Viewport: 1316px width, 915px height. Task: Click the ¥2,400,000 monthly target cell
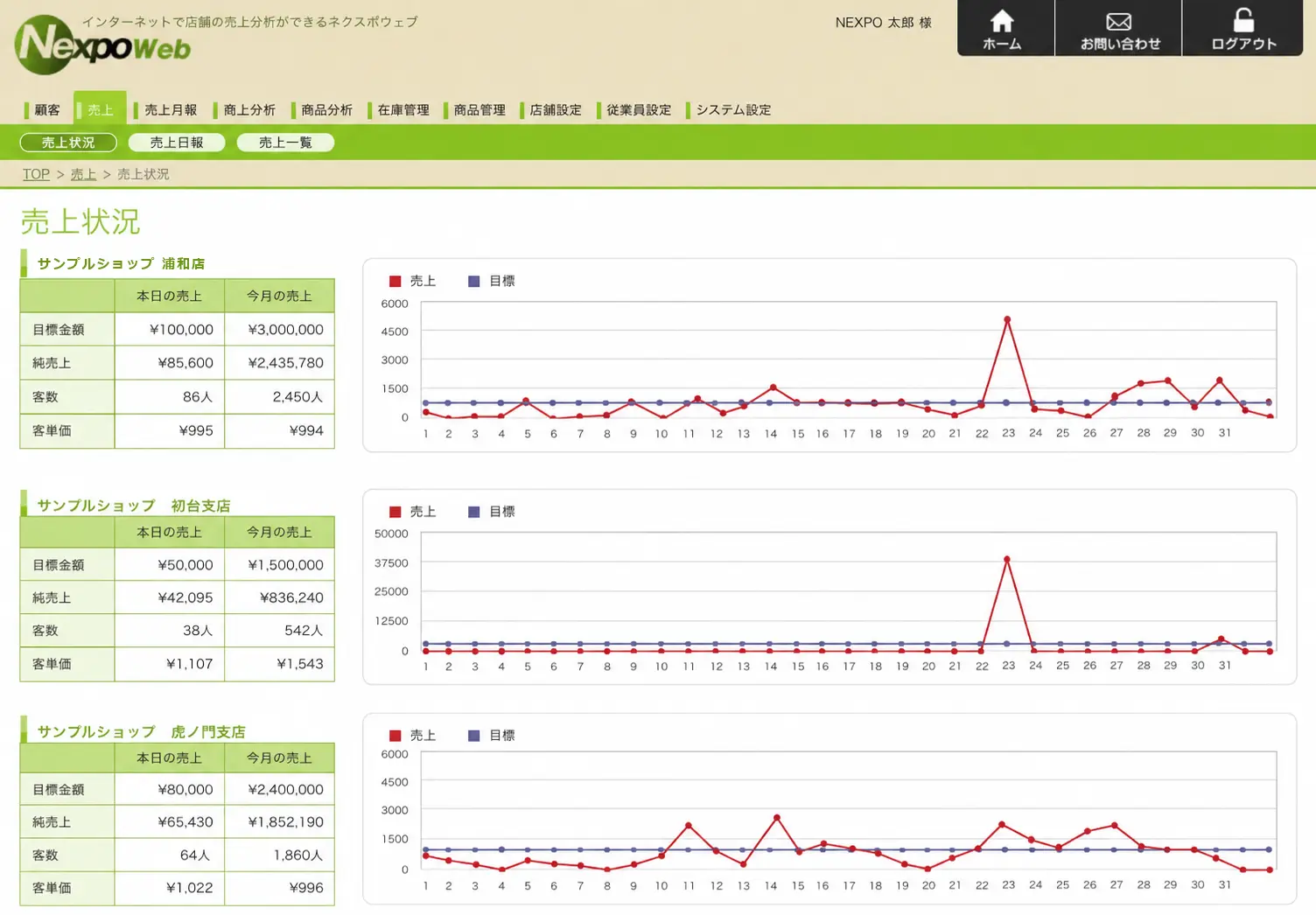click(x=279, y=790)
